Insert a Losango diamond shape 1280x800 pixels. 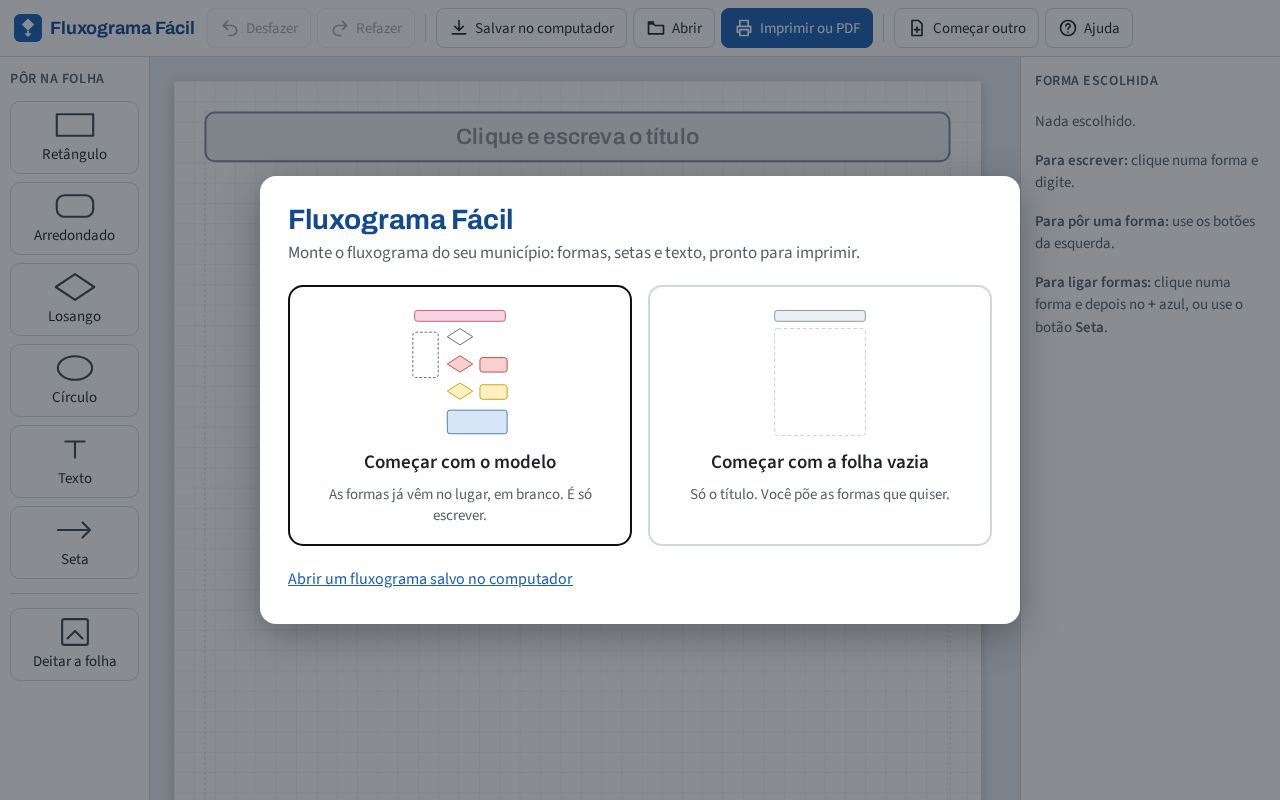(x=75, y=299)
